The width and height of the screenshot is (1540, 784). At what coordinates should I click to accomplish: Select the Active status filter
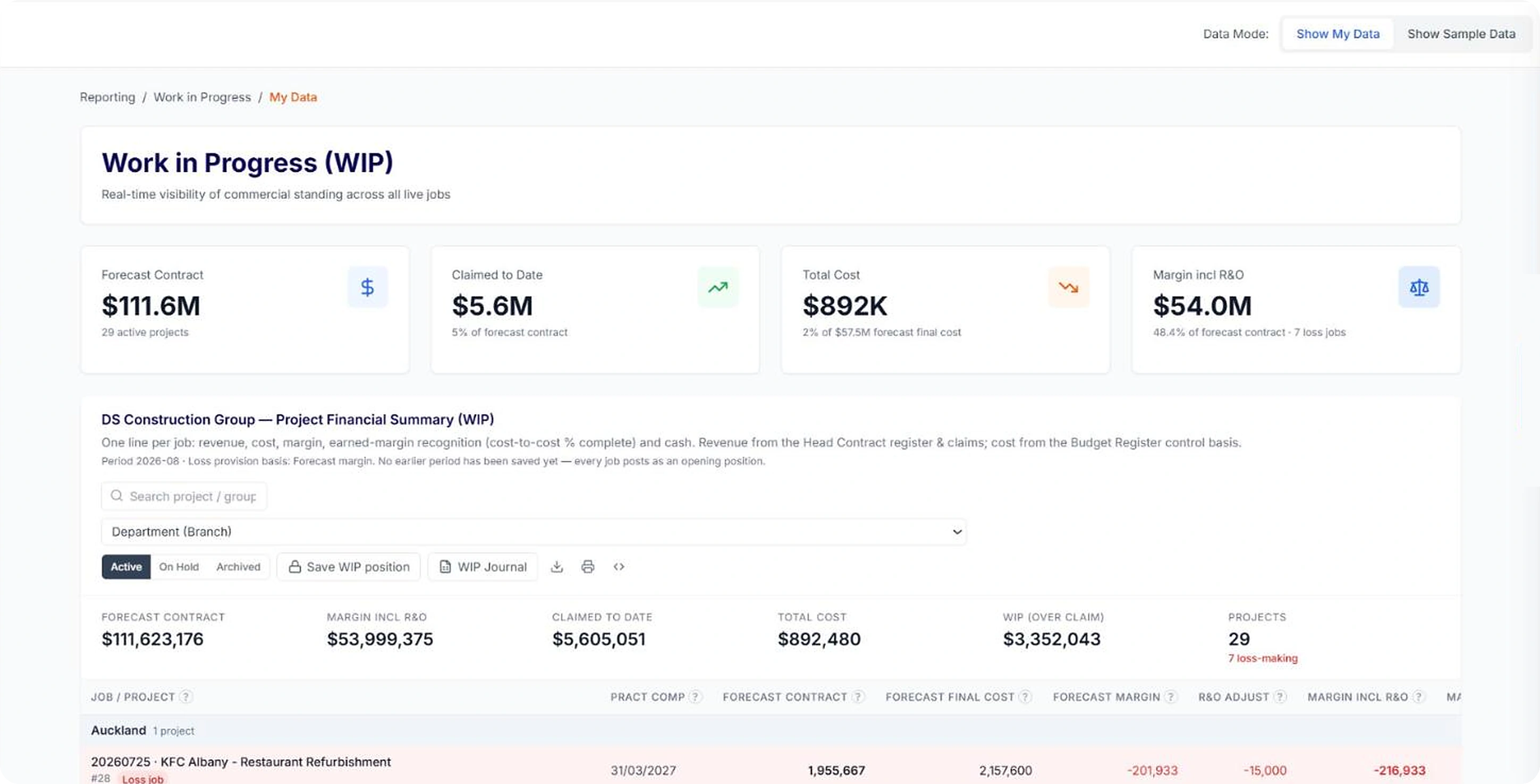coord(126,566)
